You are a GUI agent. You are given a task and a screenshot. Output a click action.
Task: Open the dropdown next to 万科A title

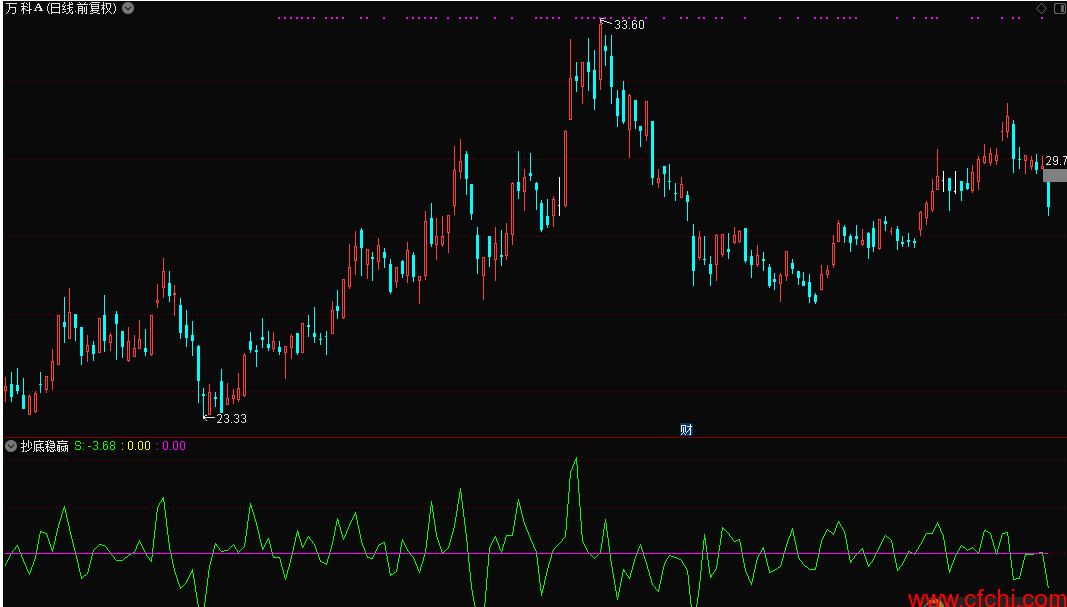pos(128,9)
